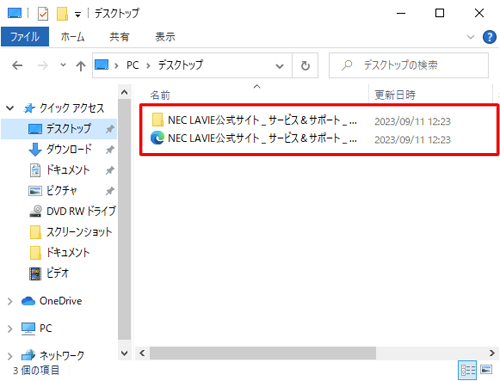Expand the ネットワーク tree node
500x381 pixels.
[10, 356]
